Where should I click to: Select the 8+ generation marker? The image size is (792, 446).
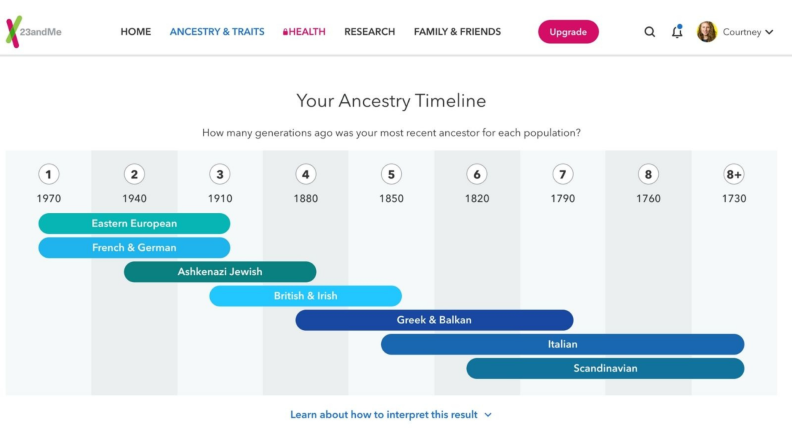click(x=734, y=174)
